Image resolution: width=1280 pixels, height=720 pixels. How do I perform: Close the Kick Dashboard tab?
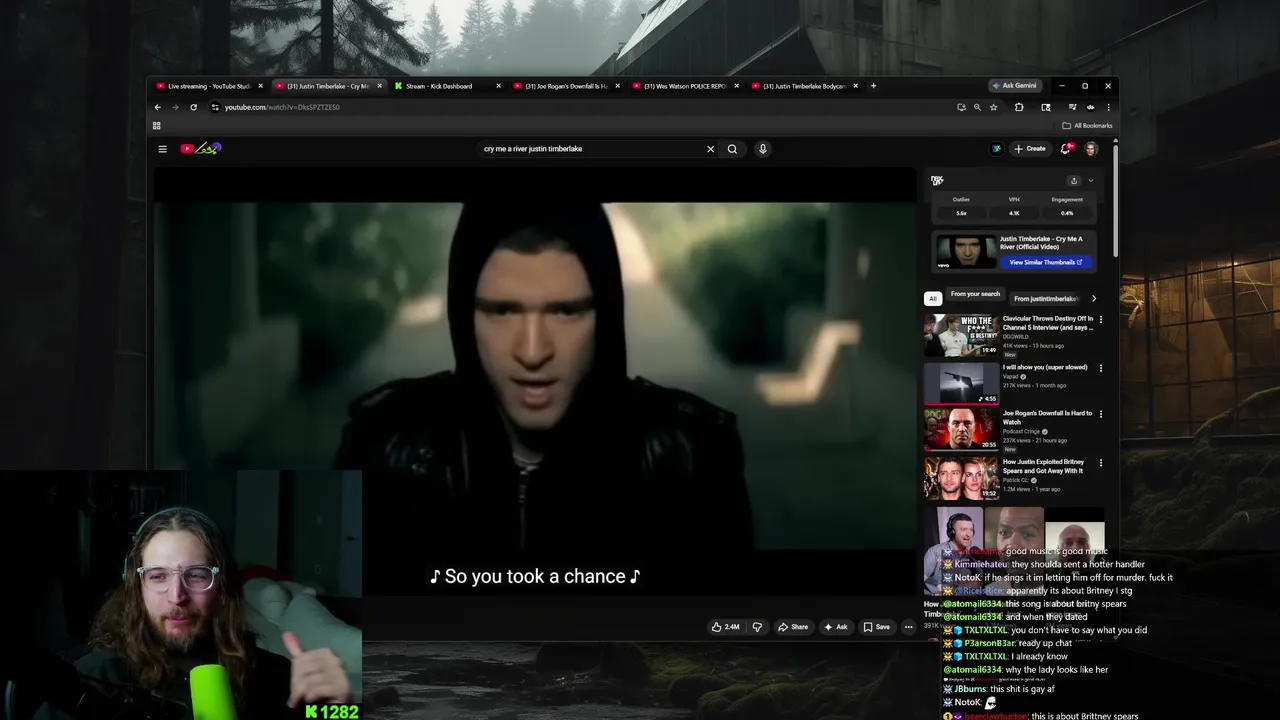[498, 86]
